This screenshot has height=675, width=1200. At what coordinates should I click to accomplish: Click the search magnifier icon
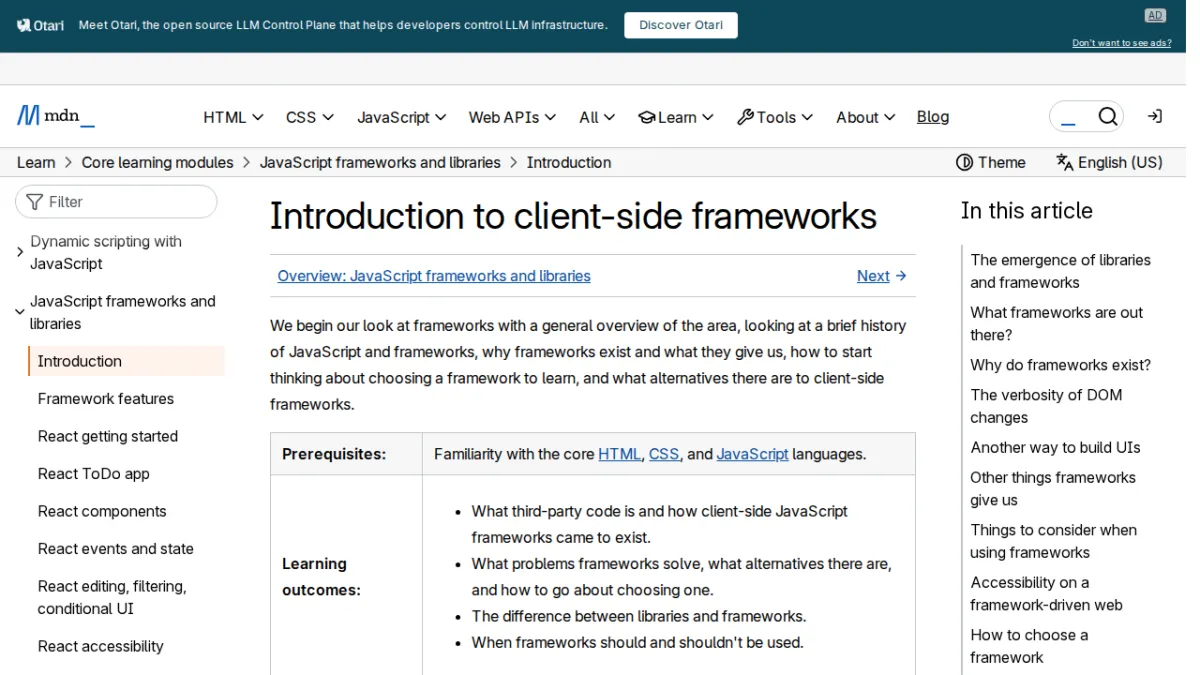pyautogui.click(x=1108, y=117)
